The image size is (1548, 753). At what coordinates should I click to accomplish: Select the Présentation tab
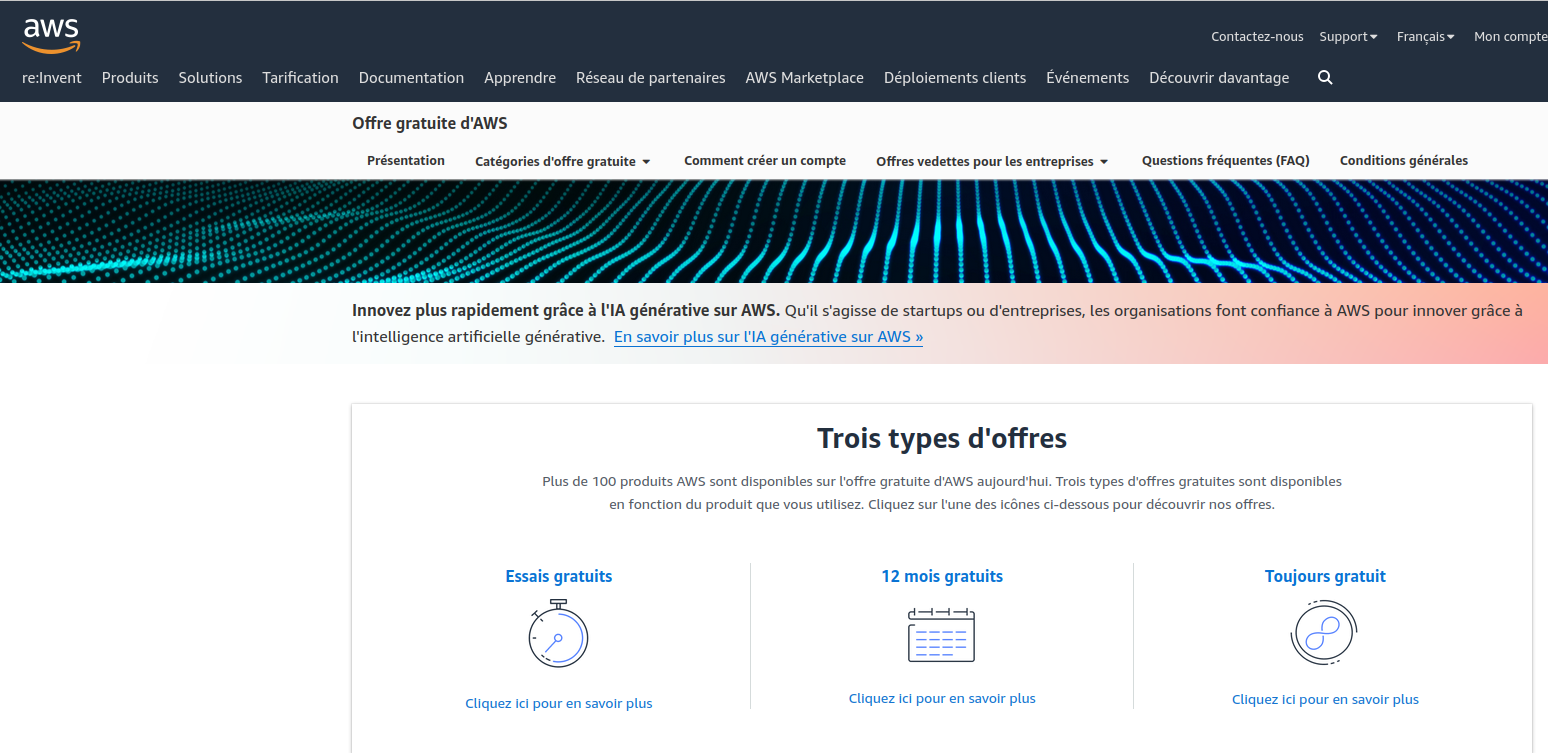[406, 161]
